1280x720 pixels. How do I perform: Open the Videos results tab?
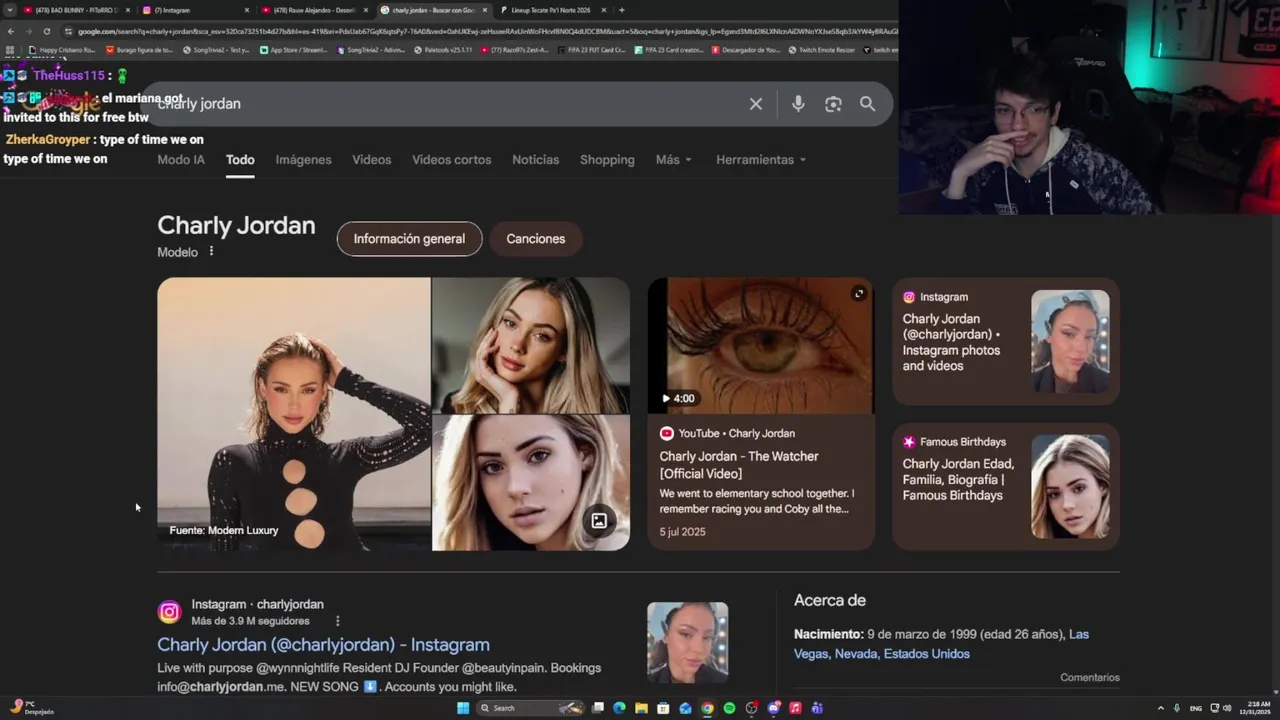point(371,160)
